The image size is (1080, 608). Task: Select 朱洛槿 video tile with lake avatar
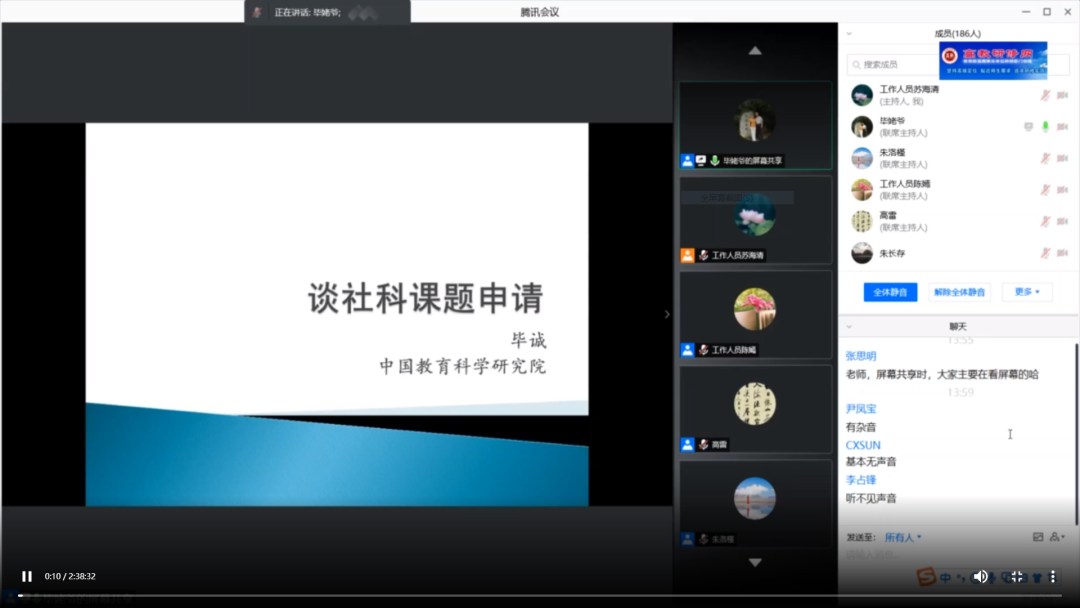tap(756, 504)
